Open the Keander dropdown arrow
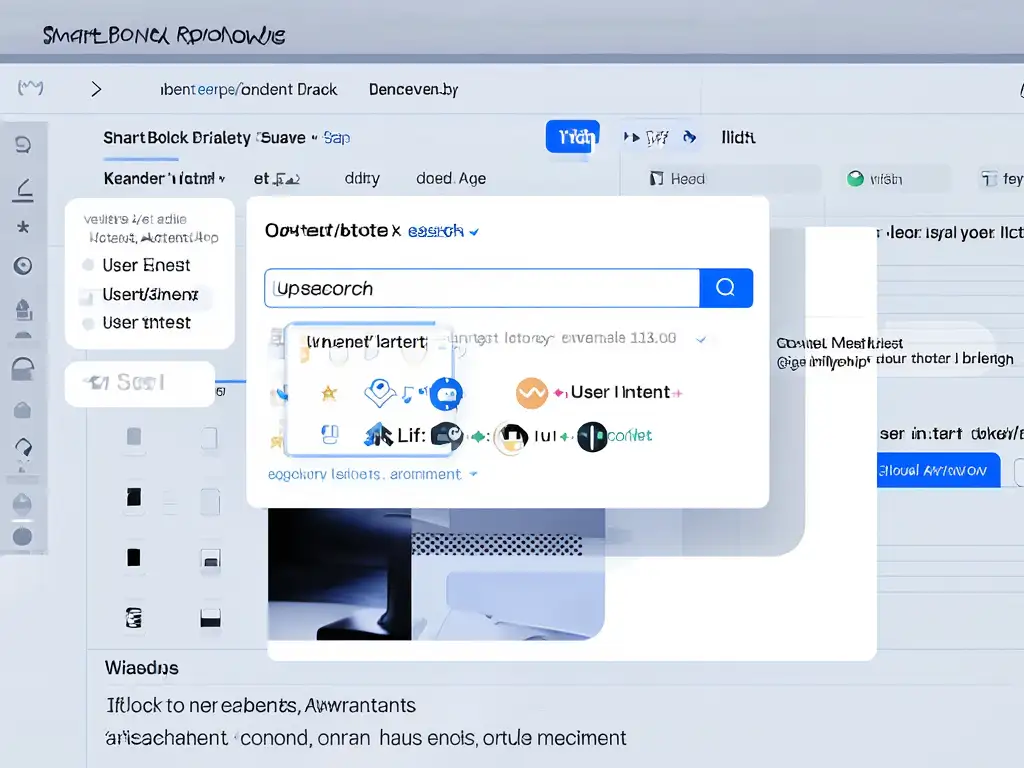The image size is (1024, 768). (222, 178)
